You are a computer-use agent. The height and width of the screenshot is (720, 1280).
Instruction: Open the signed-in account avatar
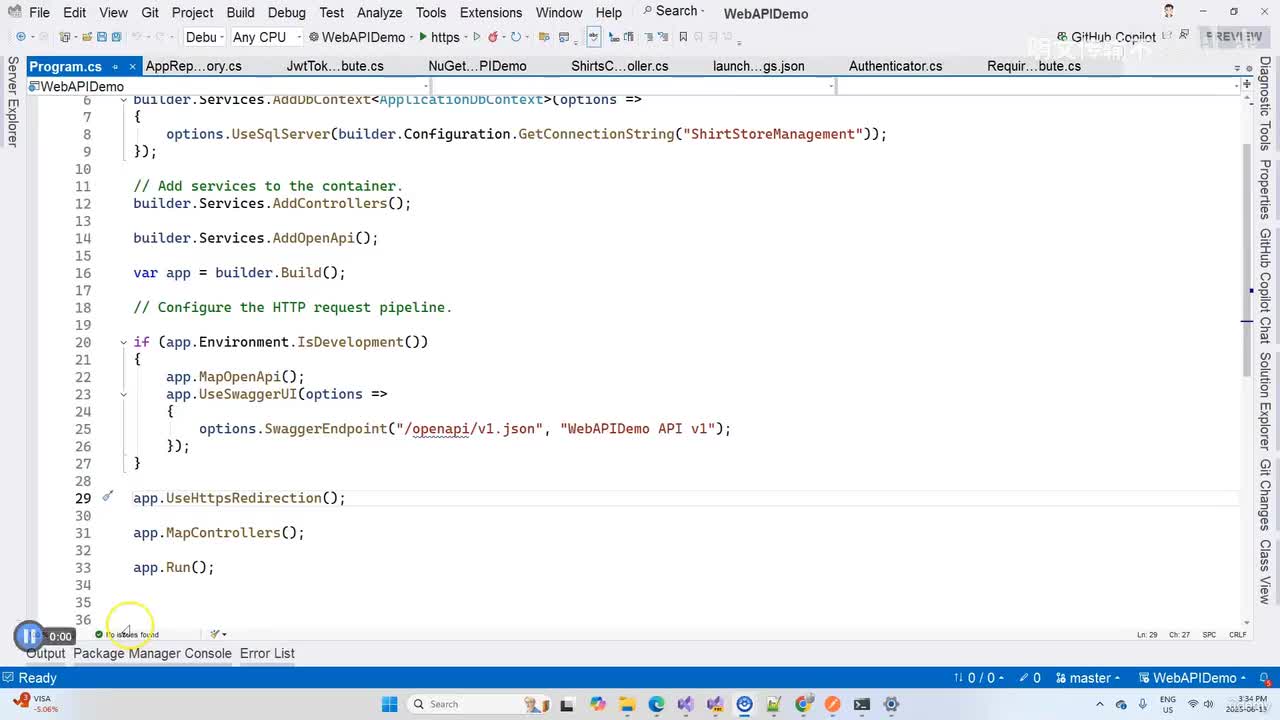[x=1169, y=11]
